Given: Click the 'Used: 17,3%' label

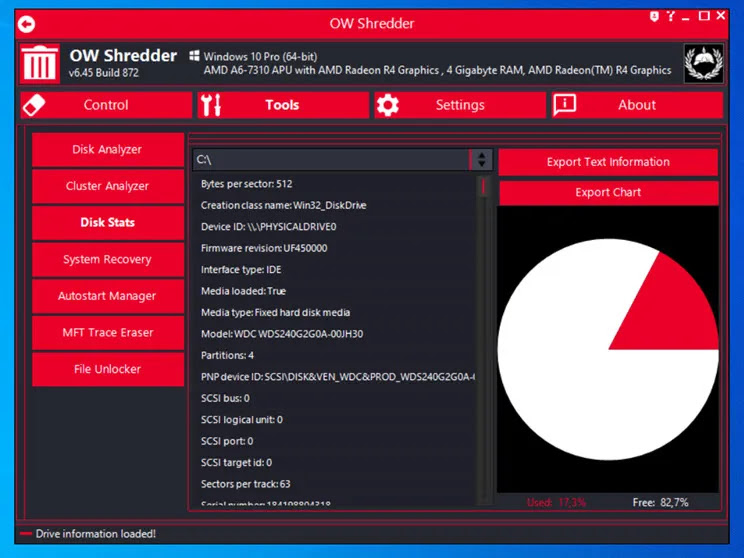Looking at the screenshot, I should point(557,502).
